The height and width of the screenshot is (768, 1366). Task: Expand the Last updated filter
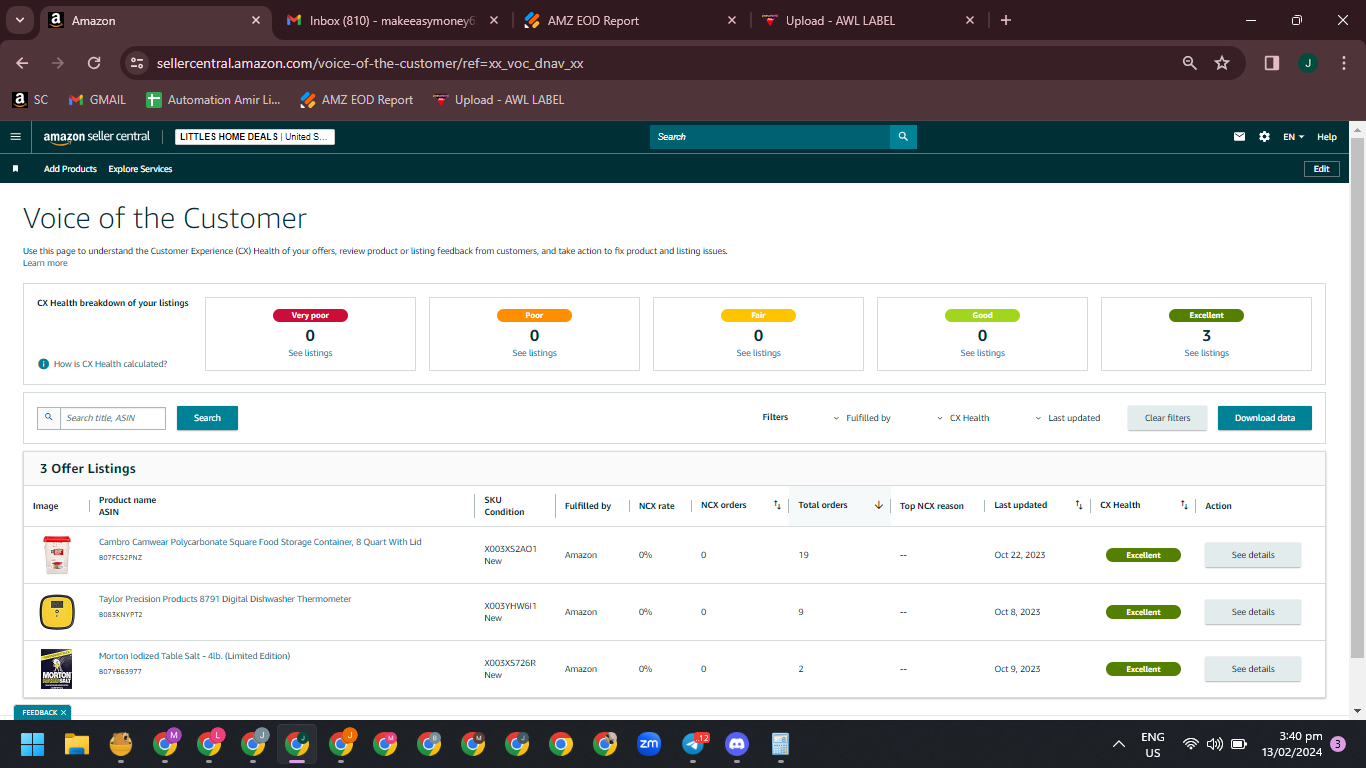tap(1068, 418)
